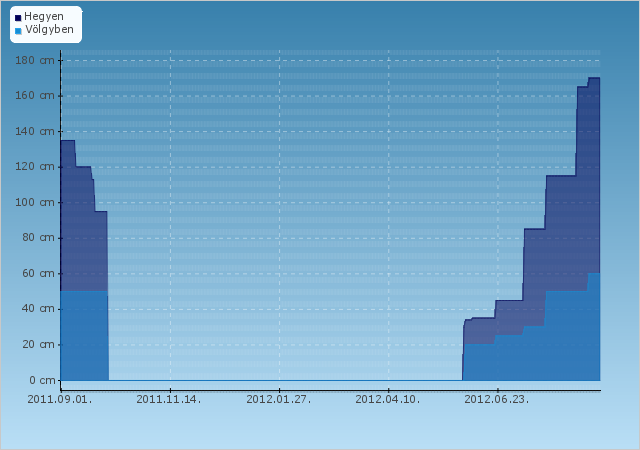Click the 60 cm y-axis label
Image resolution: width=640 pixels, height=450 pixels.
pyautogui.click(x=38, y=273)
